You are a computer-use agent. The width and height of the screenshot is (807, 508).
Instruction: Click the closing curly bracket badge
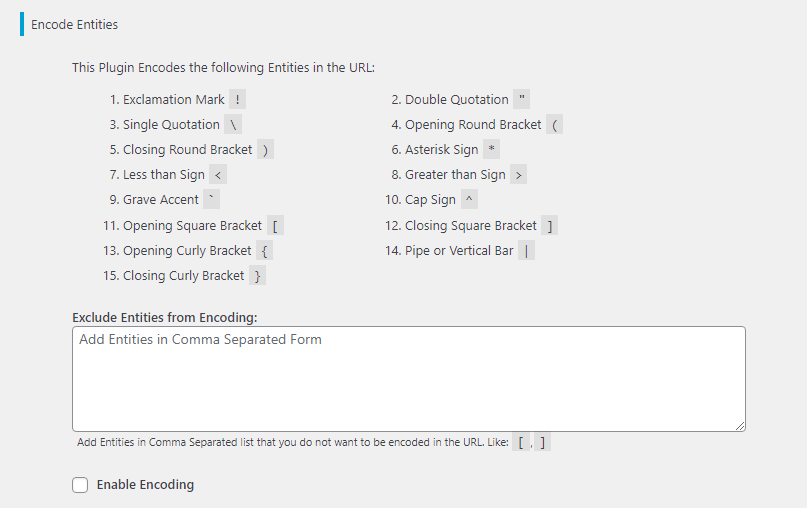[257, 275]
